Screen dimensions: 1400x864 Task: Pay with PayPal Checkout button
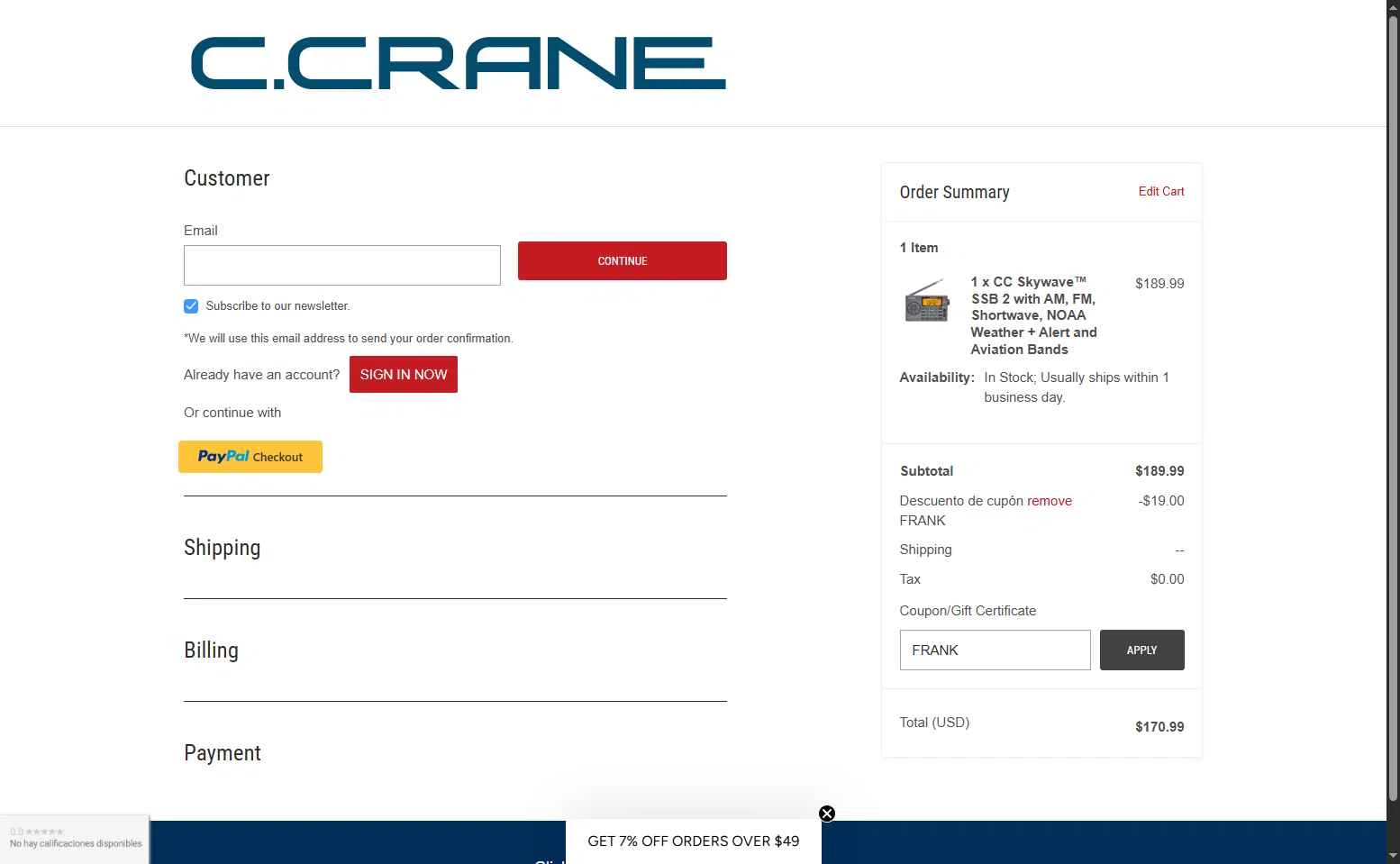tap(250, 457)
